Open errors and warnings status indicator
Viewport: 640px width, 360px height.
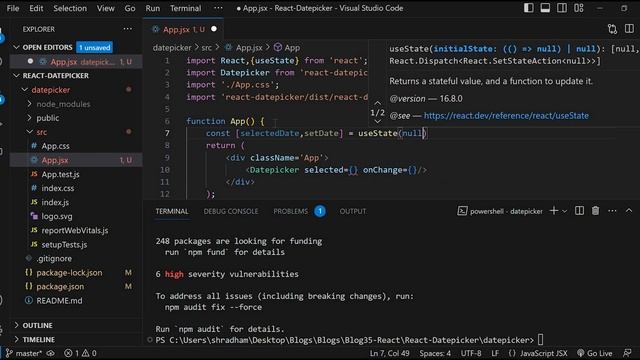[x=80, y=353]
